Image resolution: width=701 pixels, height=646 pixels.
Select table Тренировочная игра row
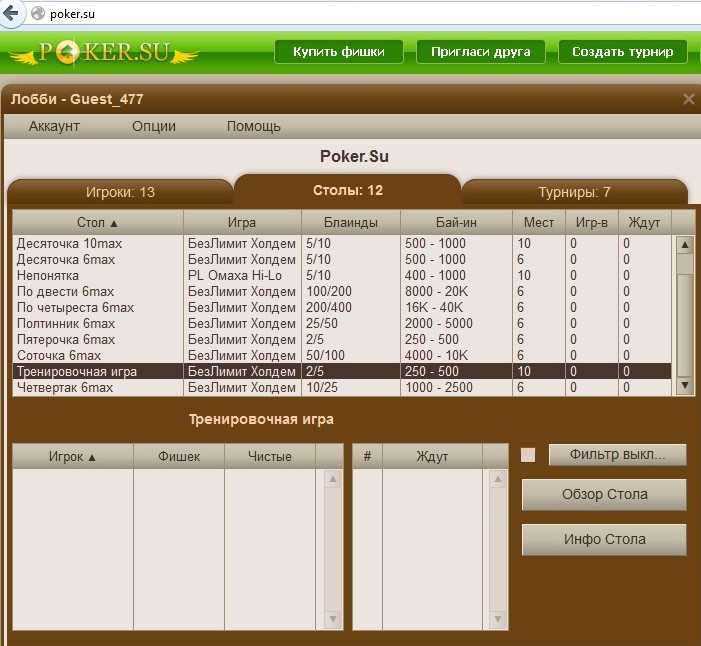pos(342,372)
